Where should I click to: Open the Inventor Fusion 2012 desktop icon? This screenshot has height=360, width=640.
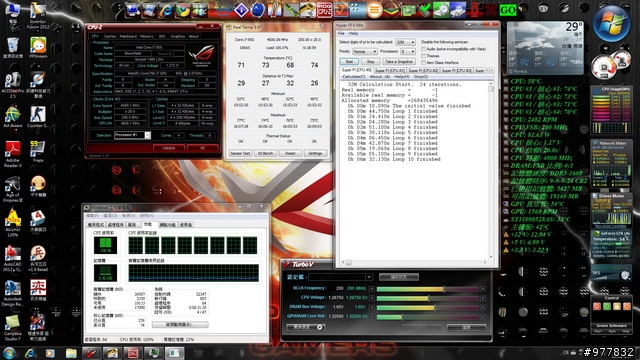[x=38, y=16]
